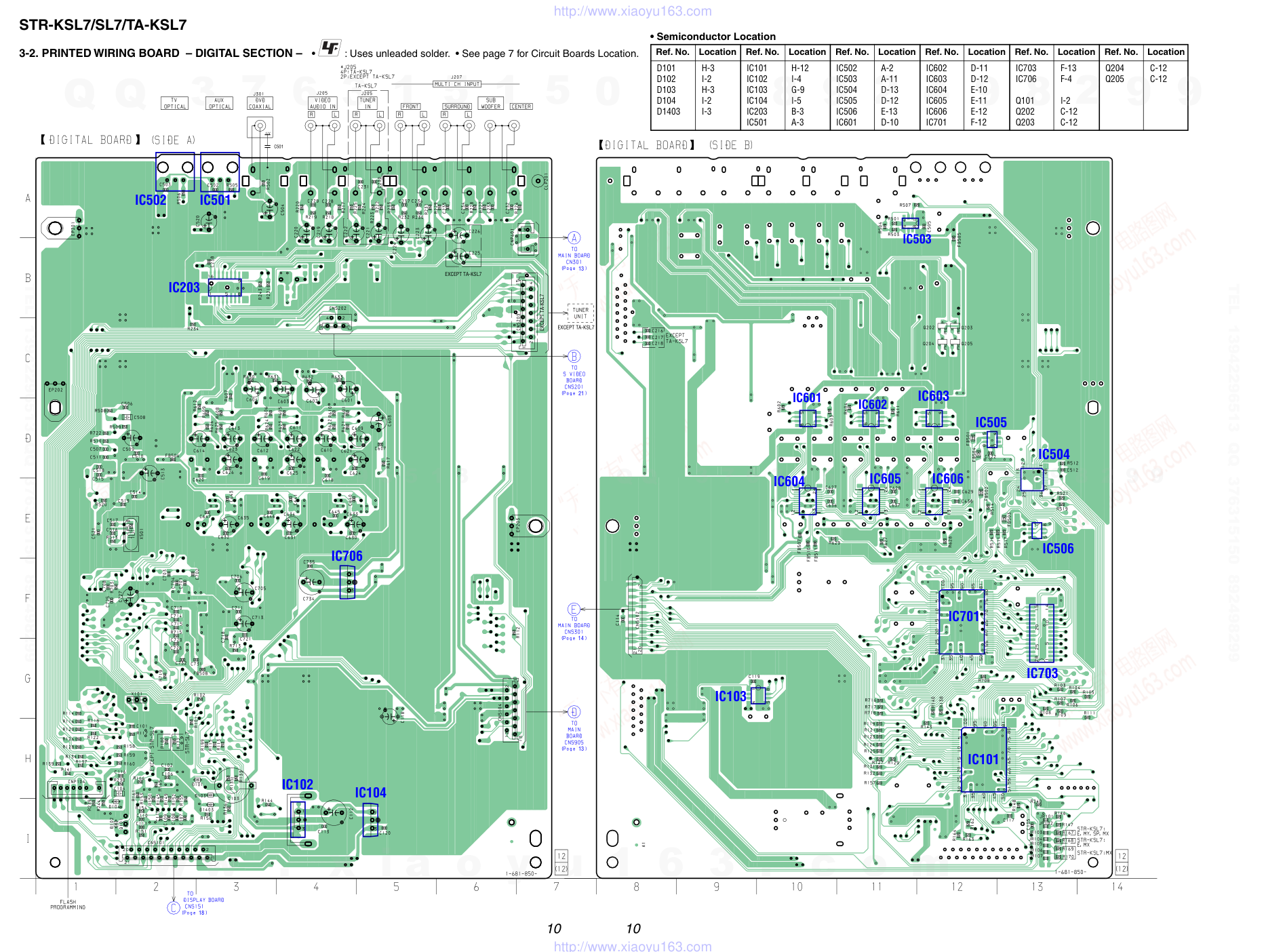The height and width of the screenshot is (952, 1266).
Task: Click the DVD coaxial jack symbol J301
Action: point(260,126)
